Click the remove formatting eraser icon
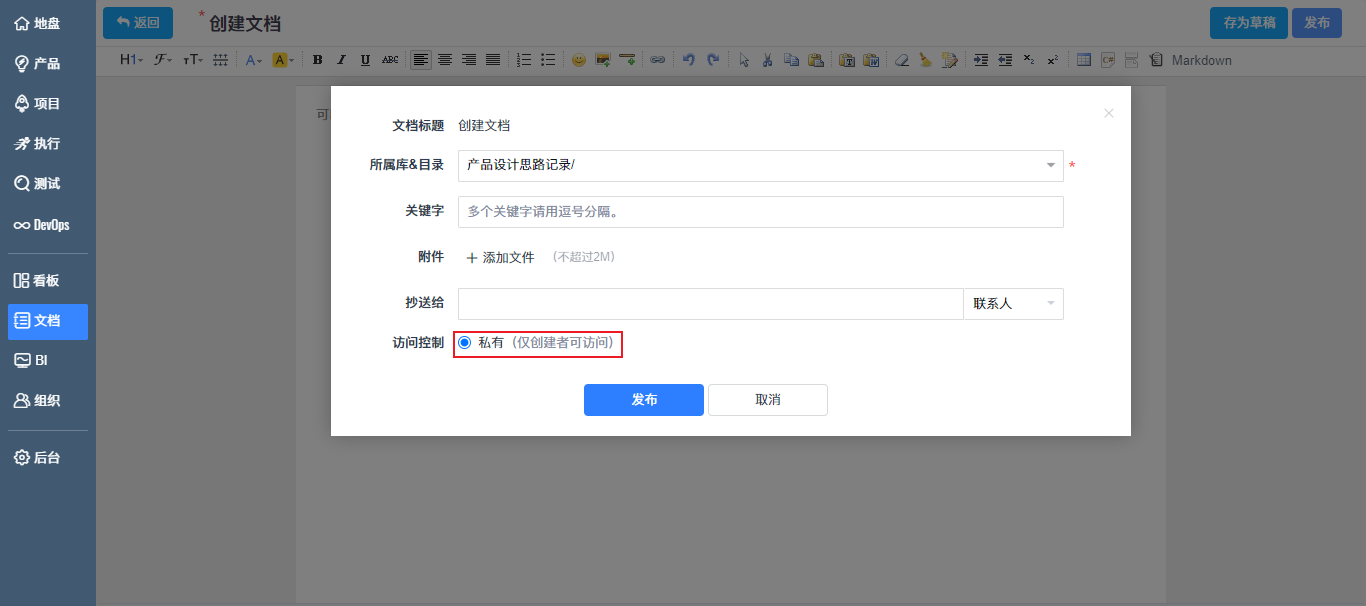 pos(903,60)
